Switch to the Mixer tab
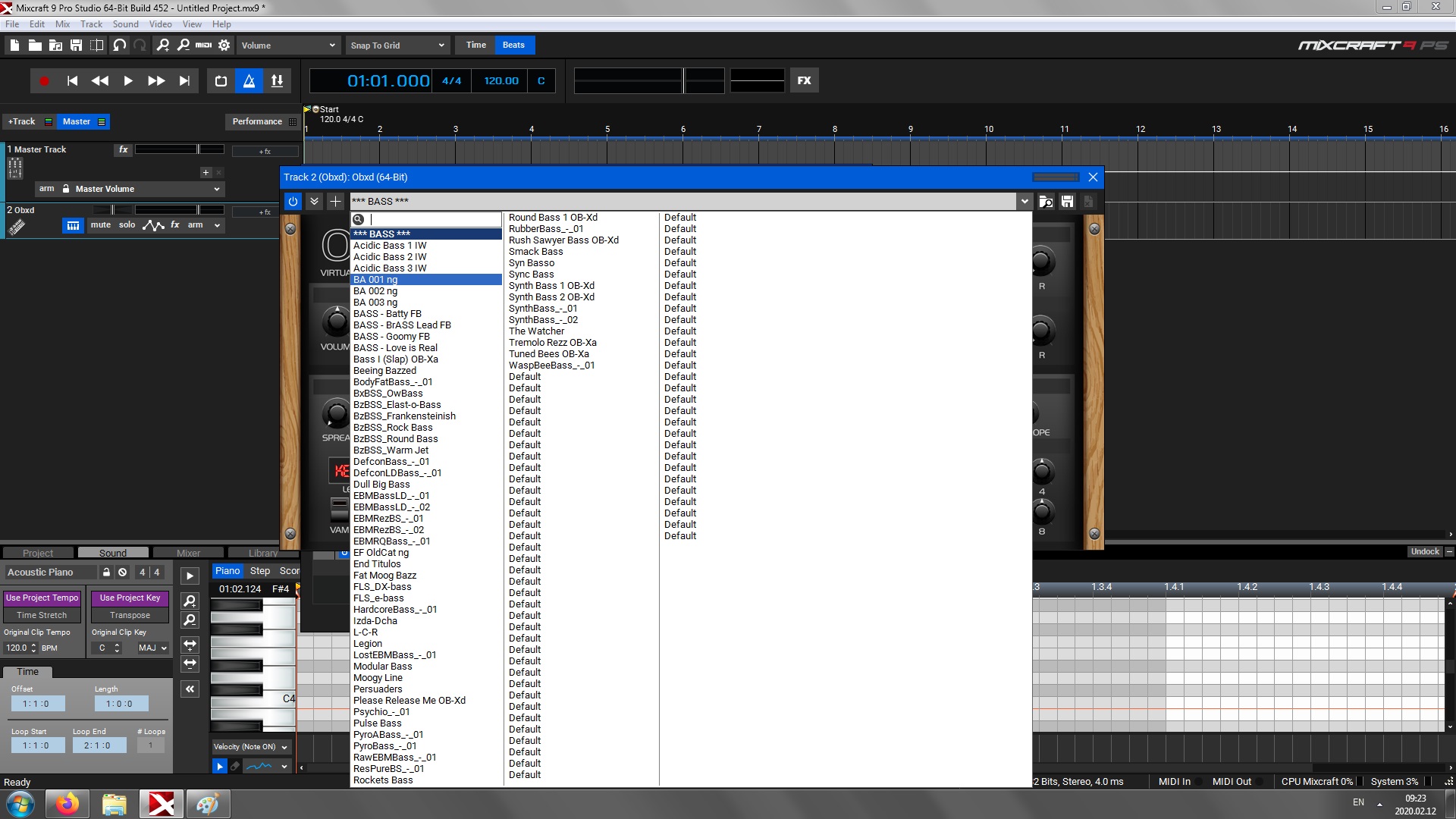Screen dimensions: 1456x819 [188, 553]
